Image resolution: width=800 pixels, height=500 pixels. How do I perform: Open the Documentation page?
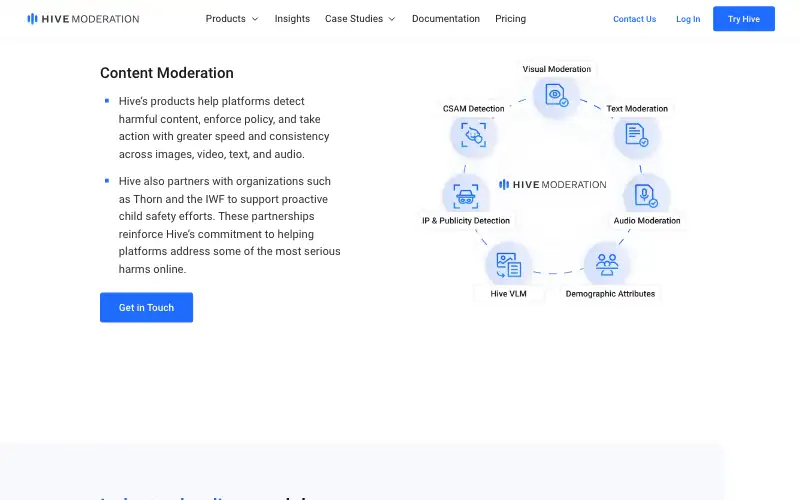[446, 19]
